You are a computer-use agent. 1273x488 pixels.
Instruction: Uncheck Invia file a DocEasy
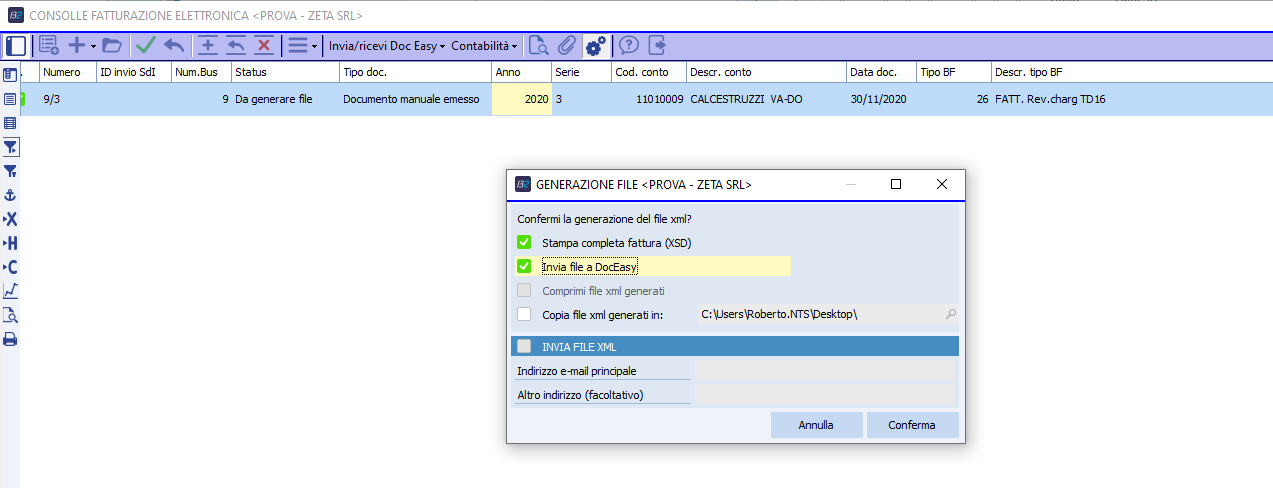click(x=524, y=267)
